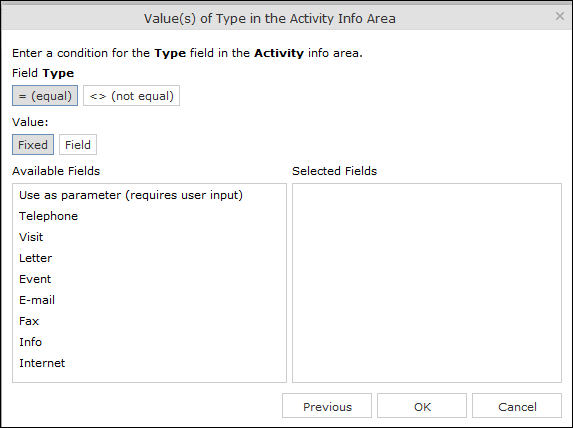Select the = (equal) operator

pos(45,96)
